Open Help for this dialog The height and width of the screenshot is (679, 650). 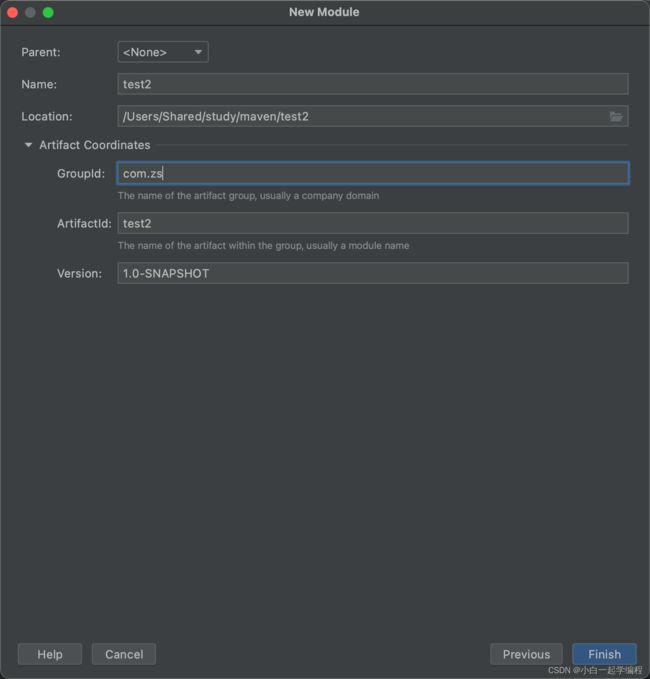(50, 654)
